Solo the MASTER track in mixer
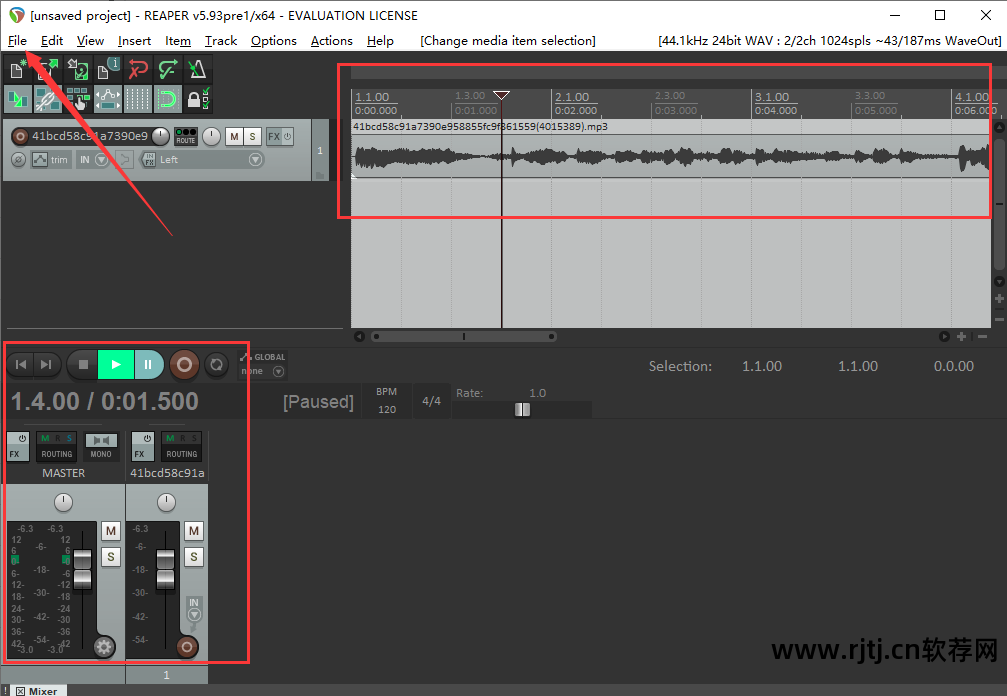1007x696 pixels. click(x=111, y=557)
